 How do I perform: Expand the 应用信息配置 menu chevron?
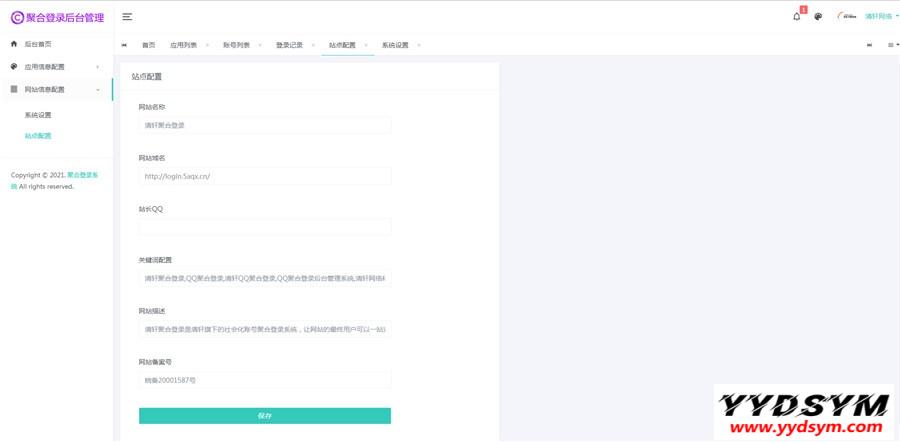point(97,67)
